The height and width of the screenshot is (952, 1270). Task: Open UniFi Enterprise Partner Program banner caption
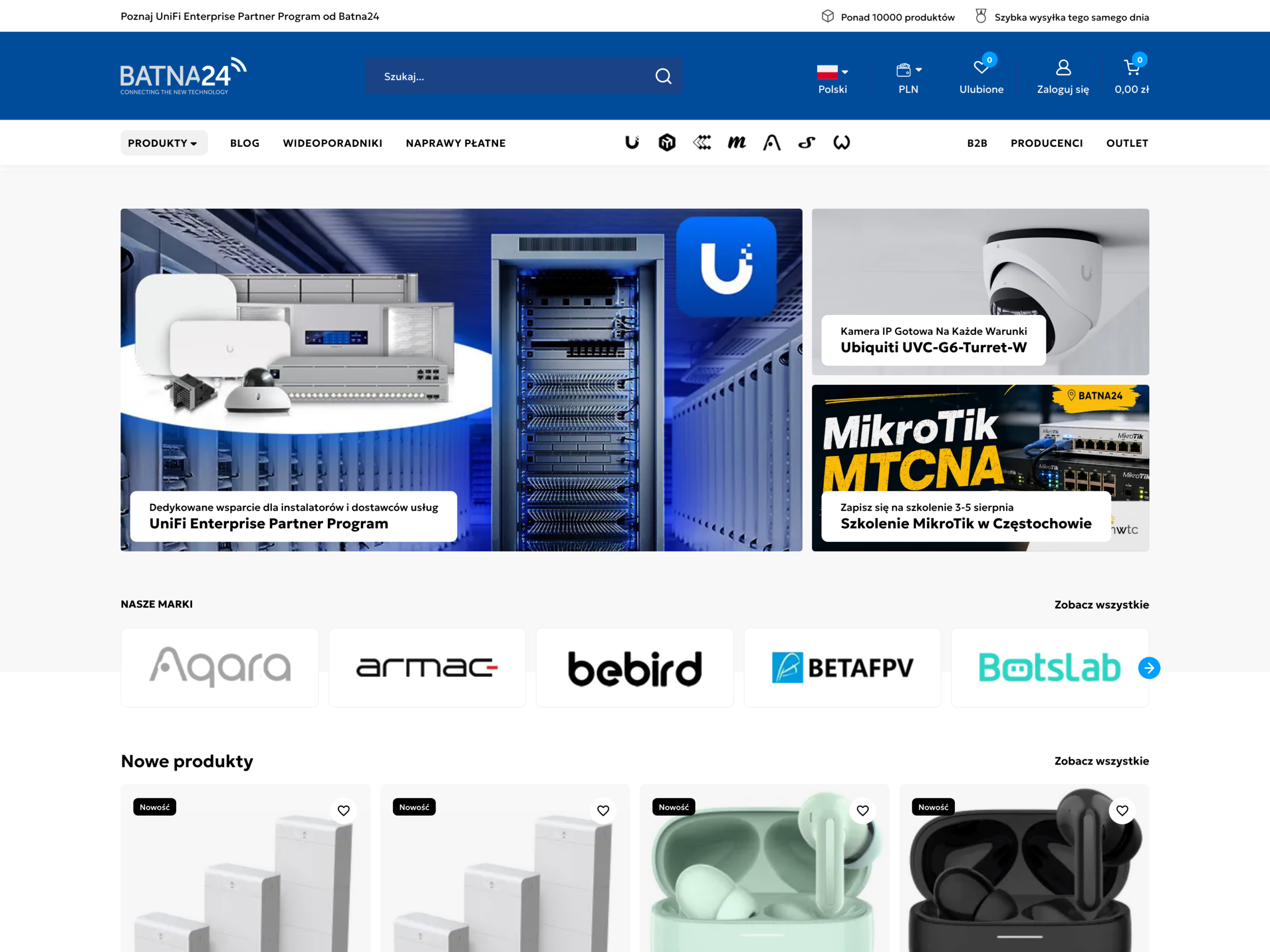pos(293,516)
